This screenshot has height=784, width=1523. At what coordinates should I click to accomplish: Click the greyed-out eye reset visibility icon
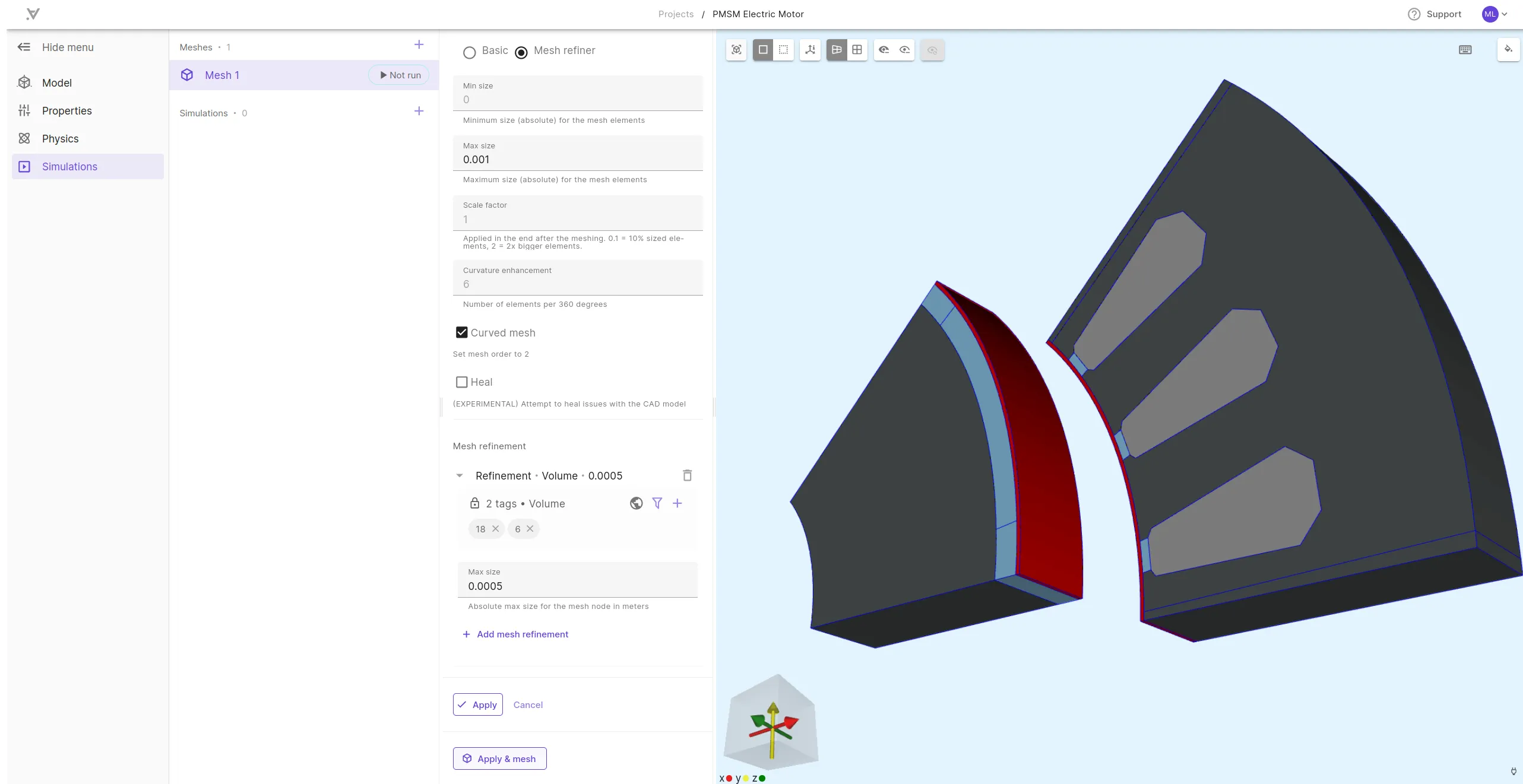click(x=932, y=50)
